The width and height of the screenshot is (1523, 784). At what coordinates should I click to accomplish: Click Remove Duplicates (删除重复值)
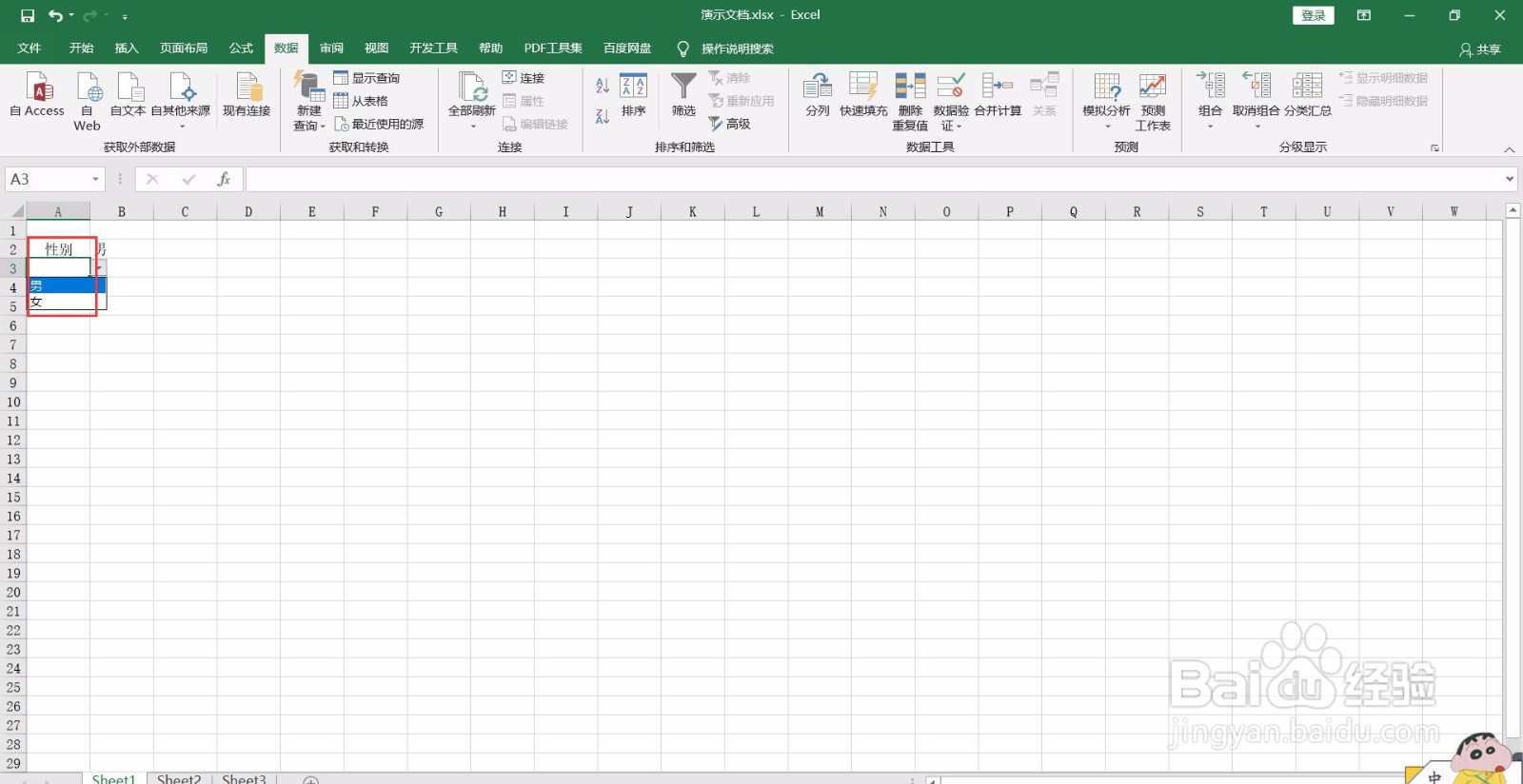[910, 101]
